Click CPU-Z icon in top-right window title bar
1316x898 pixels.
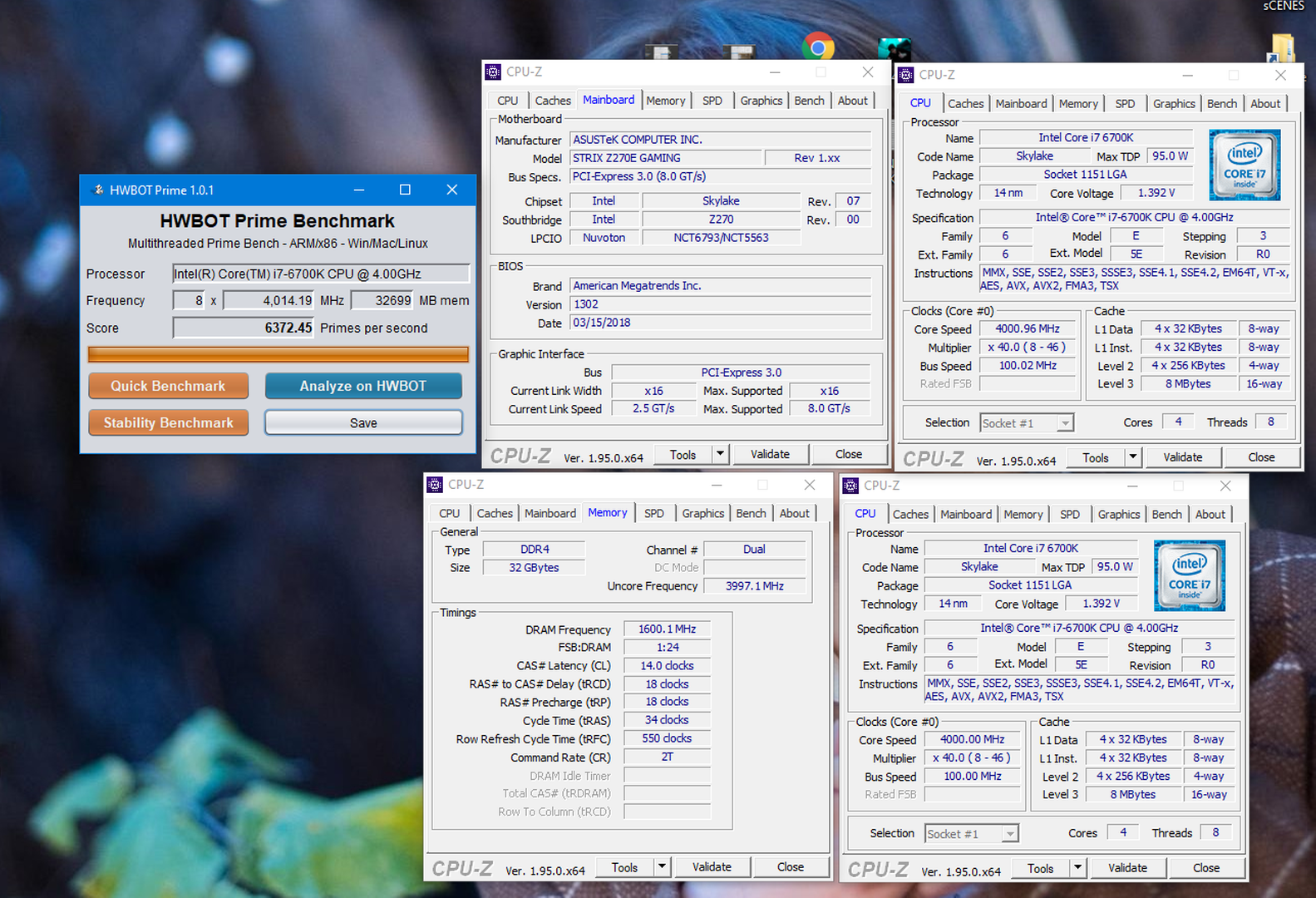(905, 75)
